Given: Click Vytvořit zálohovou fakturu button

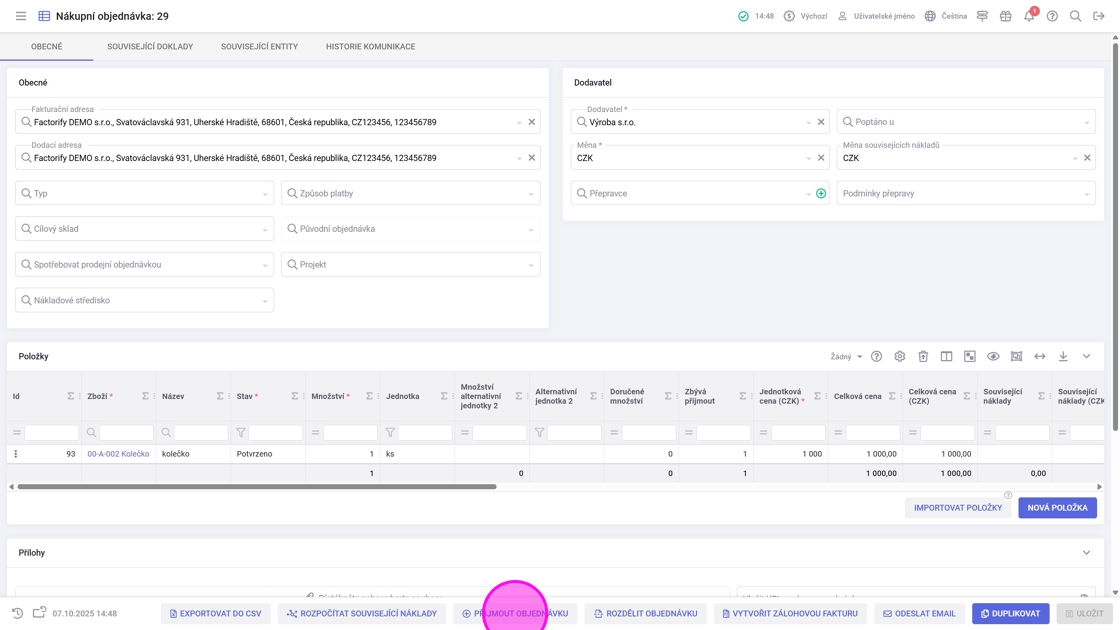Looking at the screenshot, I should click(790, 614).
